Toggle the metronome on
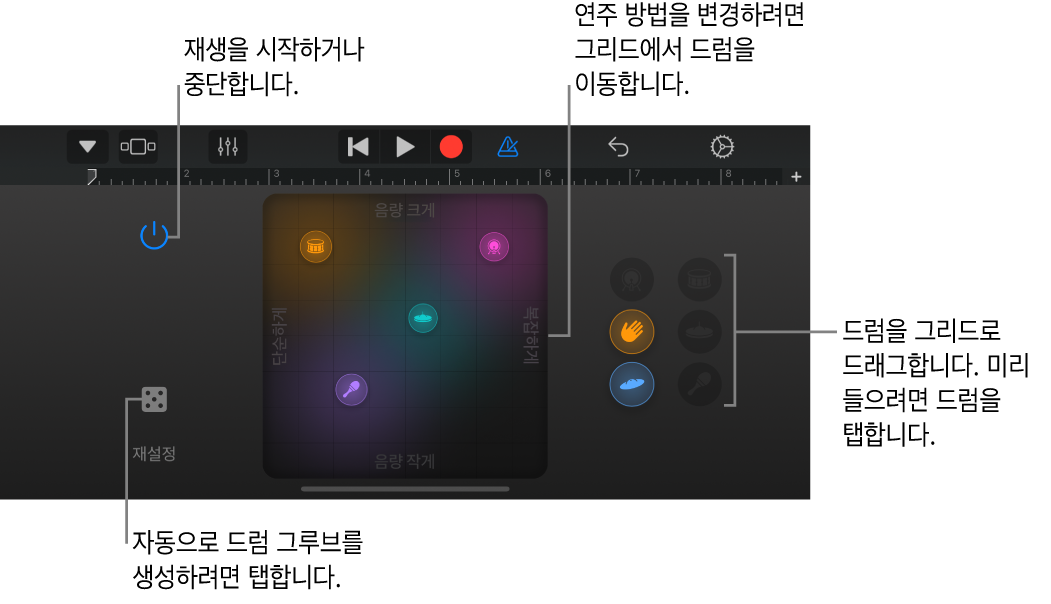Viewport: 1051px width, 604px height. pos(508,146)
